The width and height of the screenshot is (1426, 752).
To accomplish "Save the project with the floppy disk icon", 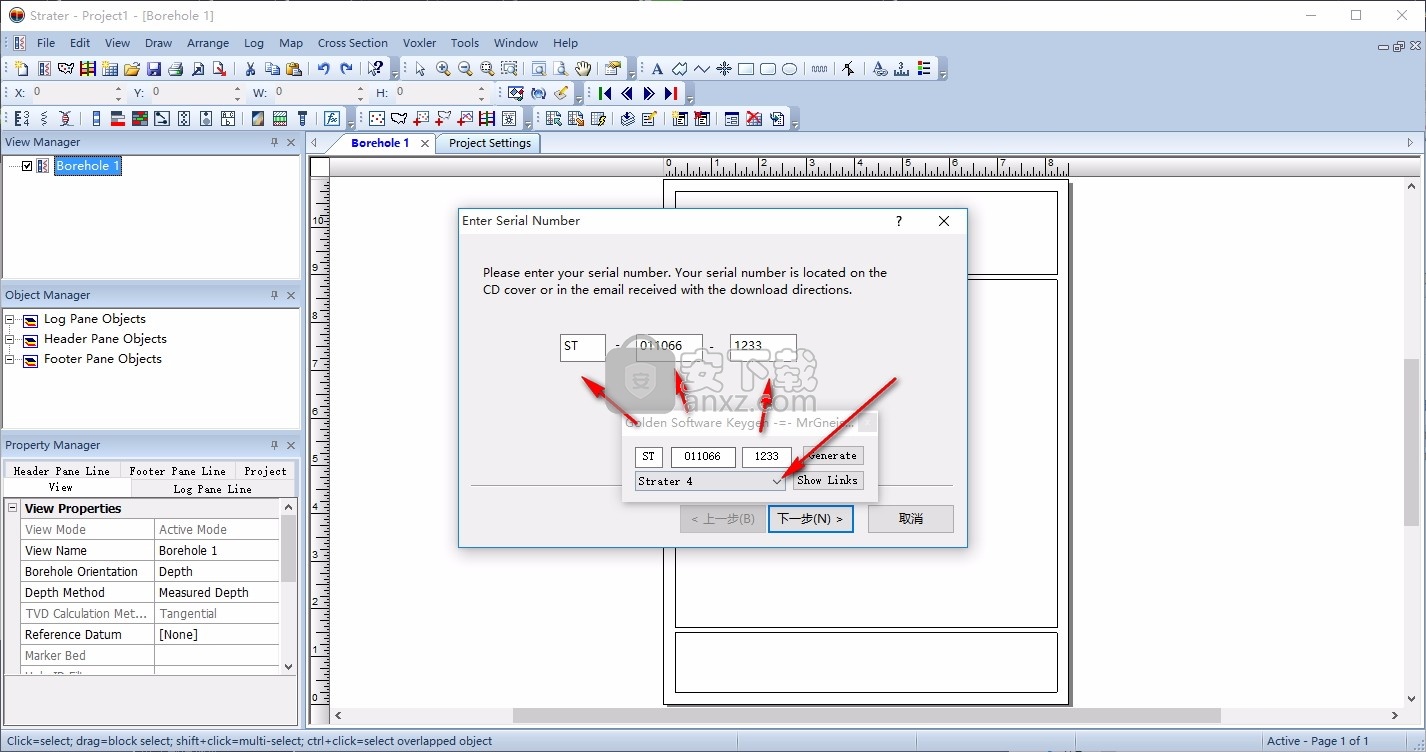I will coord(154,69).
